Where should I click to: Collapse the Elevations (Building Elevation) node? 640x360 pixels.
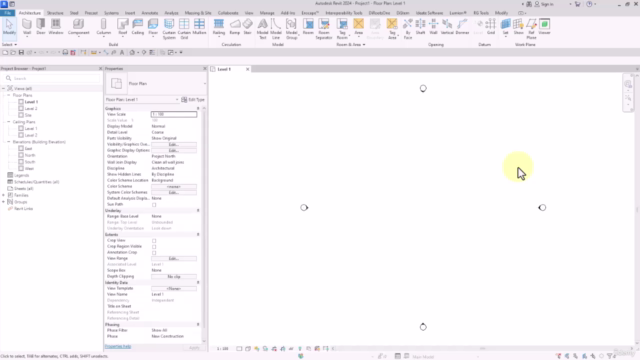(x=9, y=142)
